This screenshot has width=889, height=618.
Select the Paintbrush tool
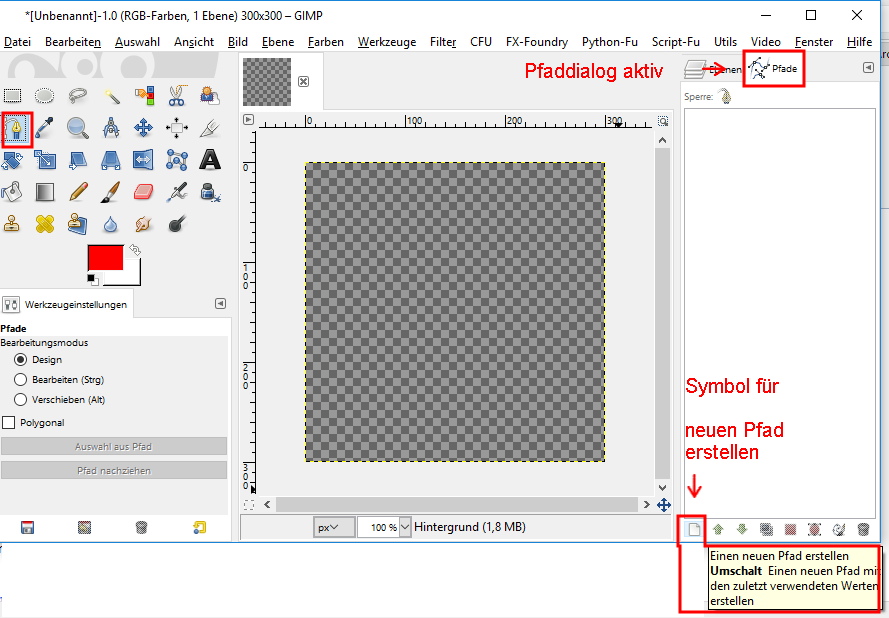point(111,192)
